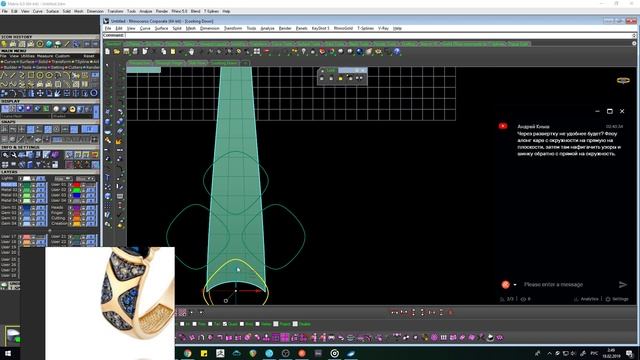This screenshot has width=640, height=360.
Task: Uncheck the Quad osnap checkbox
Action: (224, 324)
